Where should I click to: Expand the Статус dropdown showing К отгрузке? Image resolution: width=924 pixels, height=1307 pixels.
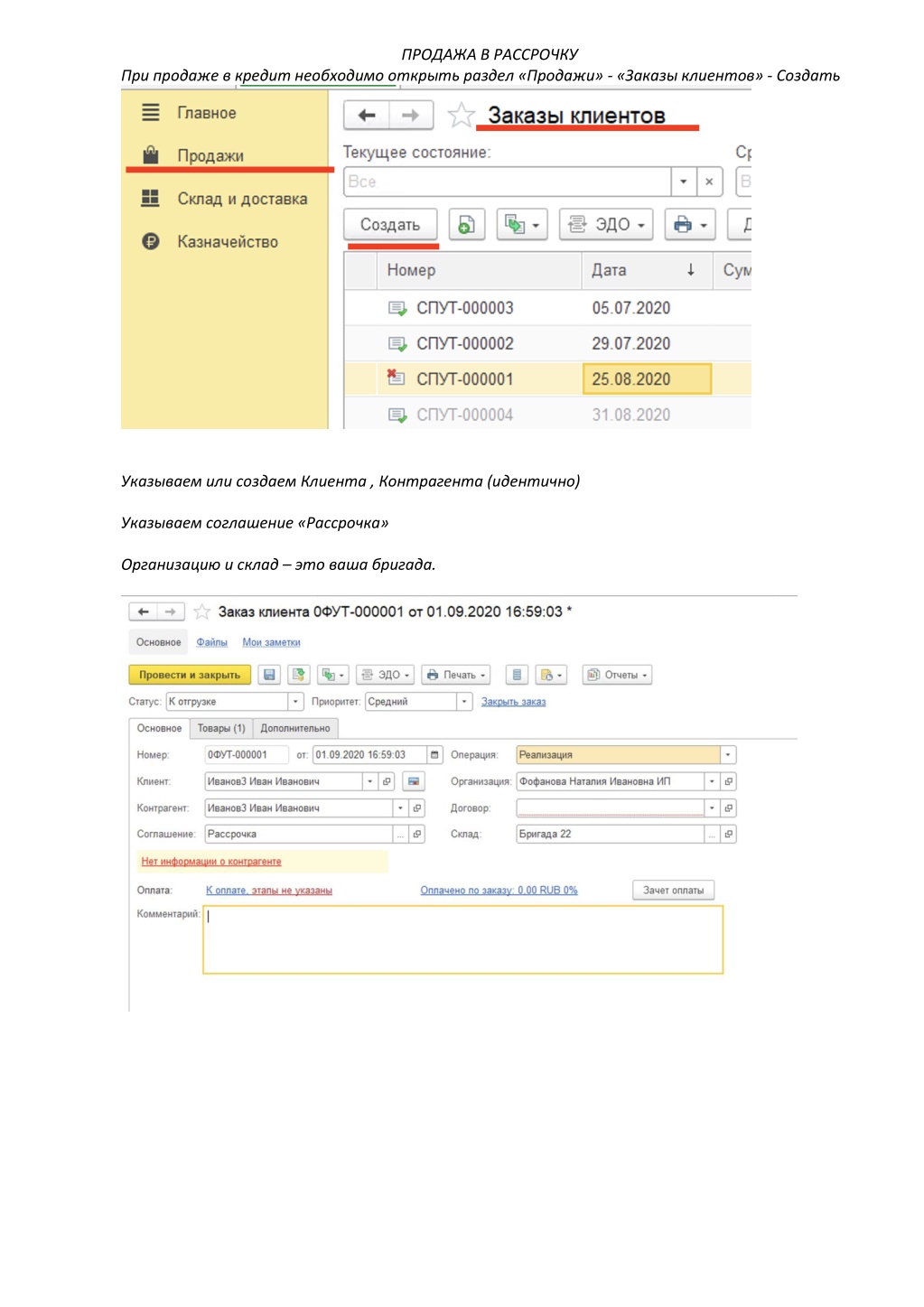(295, 702)
